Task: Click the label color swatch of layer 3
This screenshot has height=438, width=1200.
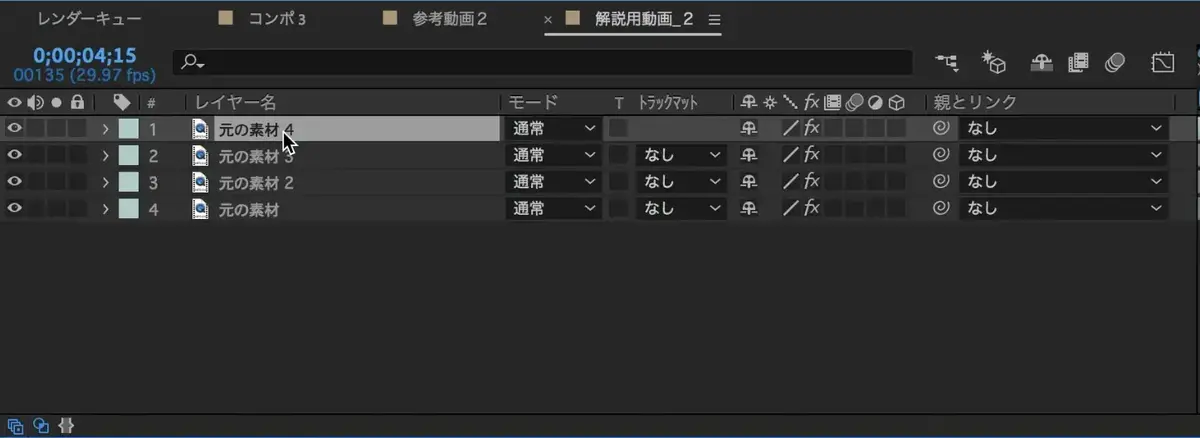Action: 128,182
